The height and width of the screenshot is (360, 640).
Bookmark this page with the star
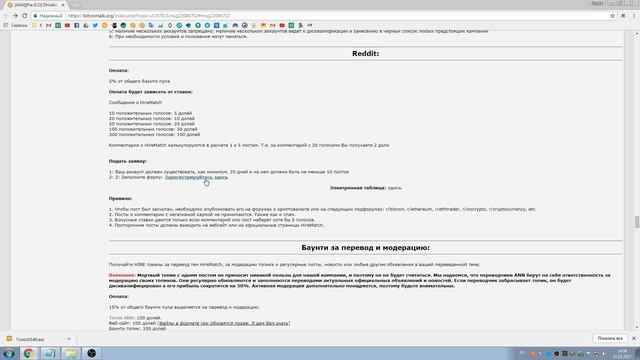[613, 16]
